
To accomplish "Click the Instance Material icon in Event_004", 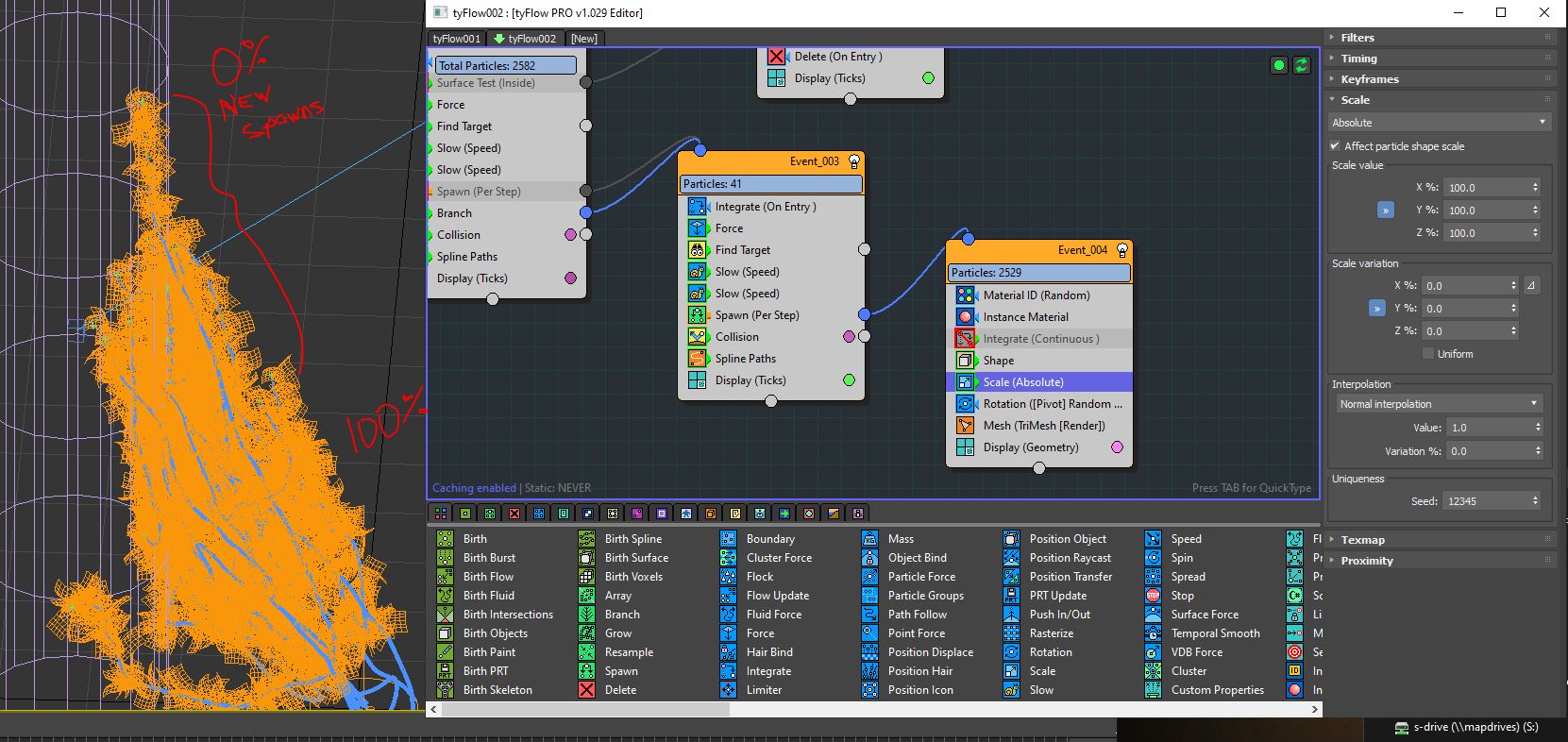I will click(965, 317).
